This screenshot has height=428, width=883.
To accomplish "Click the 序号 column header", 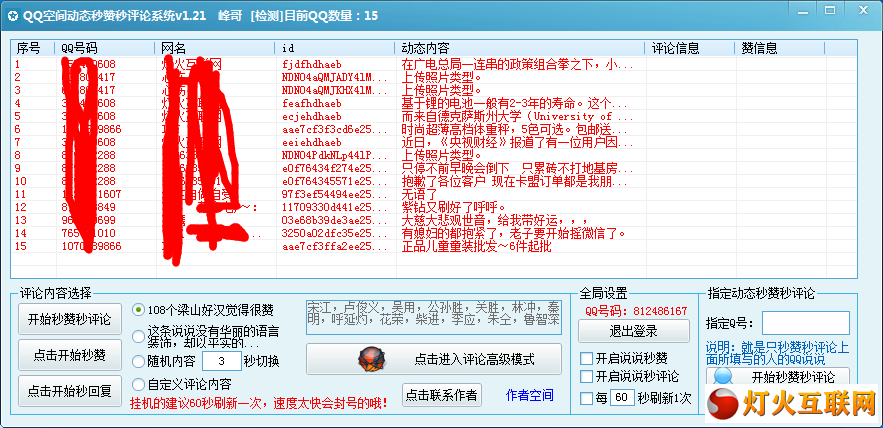I will (33, 48).
